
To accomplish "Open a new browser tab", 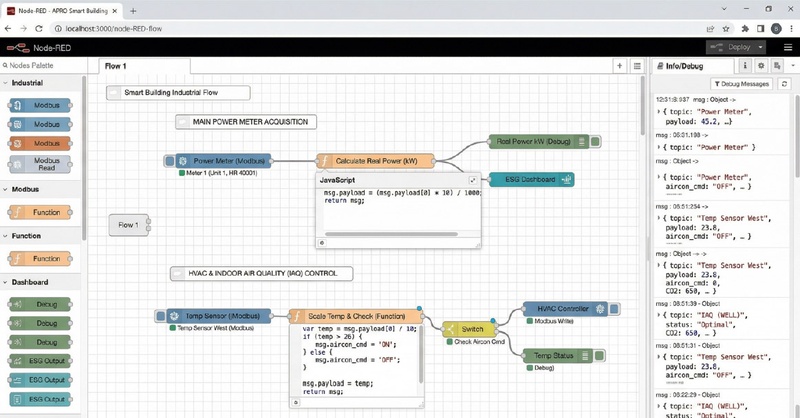I will [133, 10].
